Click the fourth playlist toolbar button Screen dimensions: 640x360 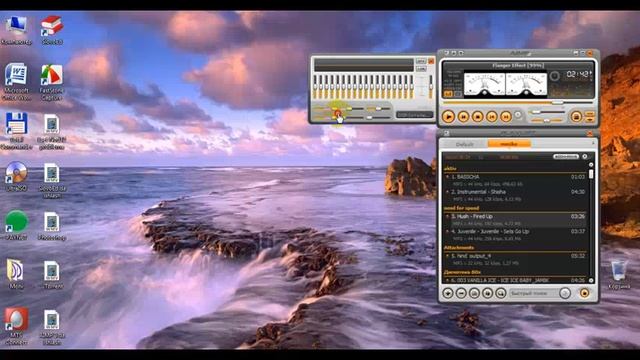487,293
